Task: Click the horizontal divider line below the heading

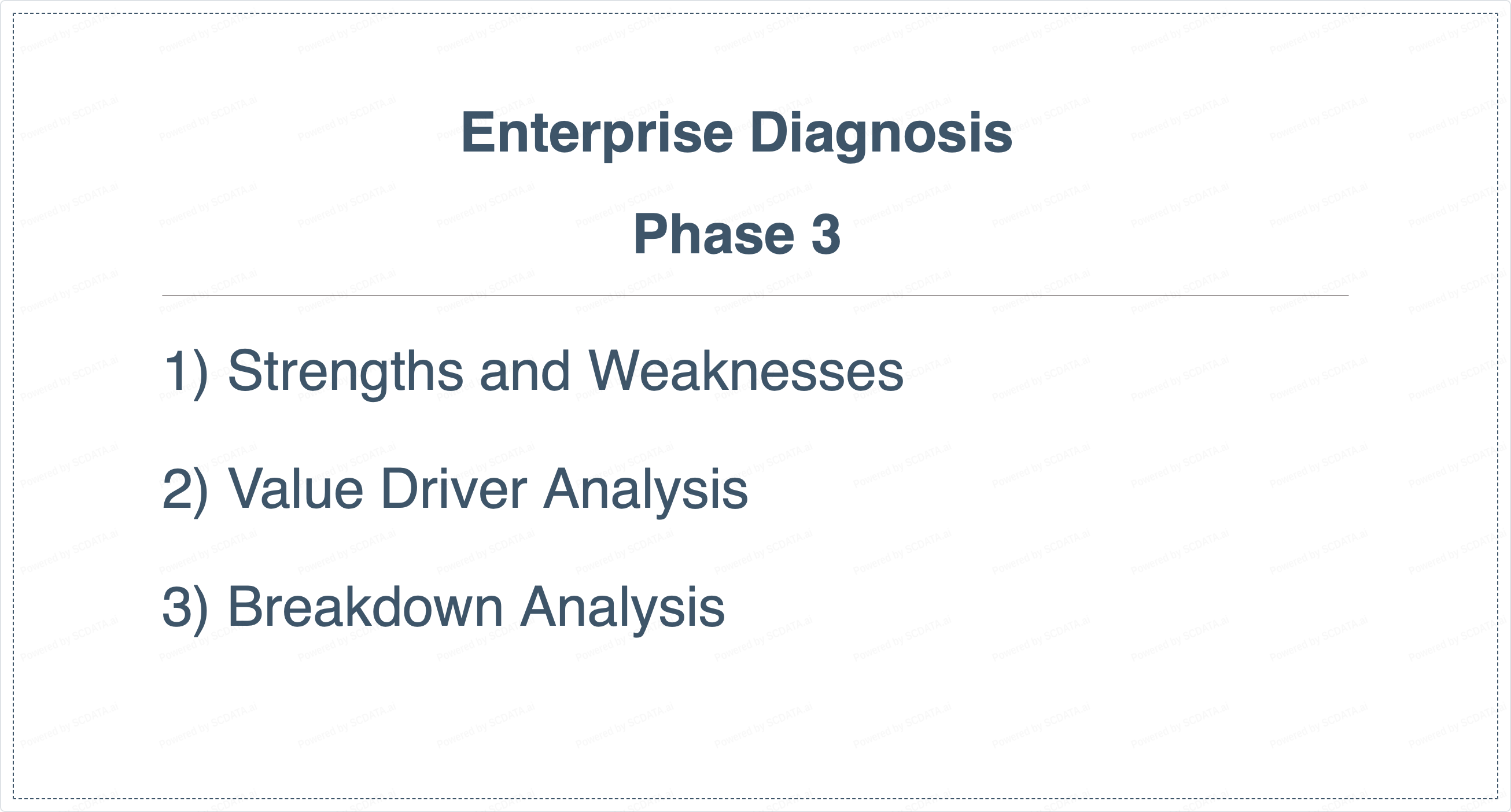Action: [x=755, y=296]
